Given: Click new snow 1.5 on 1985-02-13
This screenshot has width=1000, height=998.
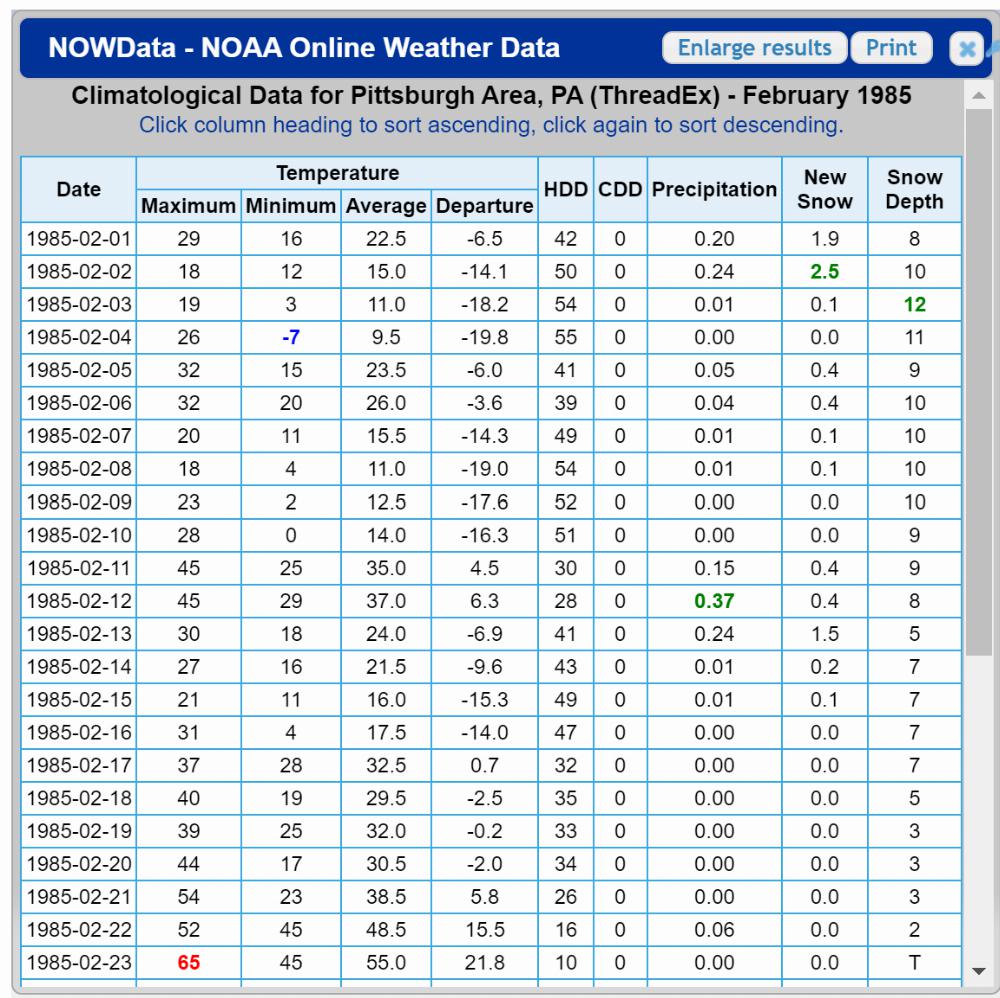Looking at the screenshot, I should [x=825, y=634].
